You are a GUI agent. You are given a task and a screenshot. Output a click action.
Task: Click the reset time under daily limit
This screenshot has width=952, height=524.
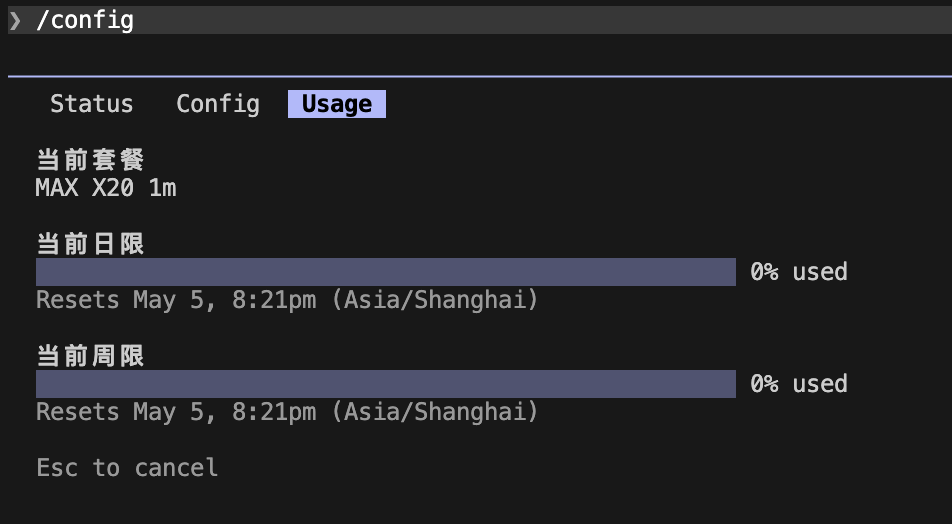(287, 300)
